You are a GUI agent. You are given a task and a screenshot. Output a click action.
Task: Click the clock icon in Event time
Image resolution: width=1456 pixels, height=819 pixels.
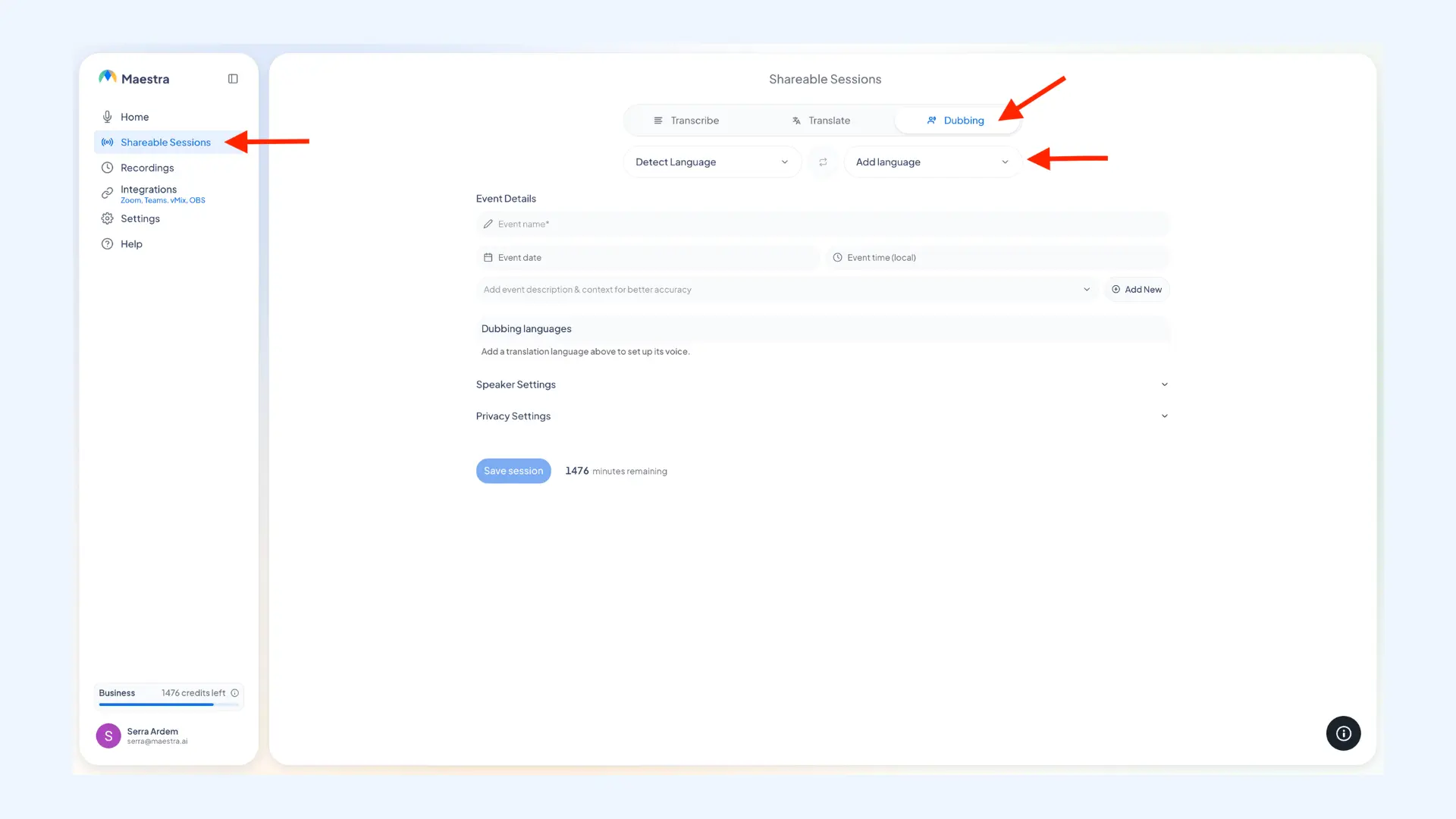[x=837, y=258]
